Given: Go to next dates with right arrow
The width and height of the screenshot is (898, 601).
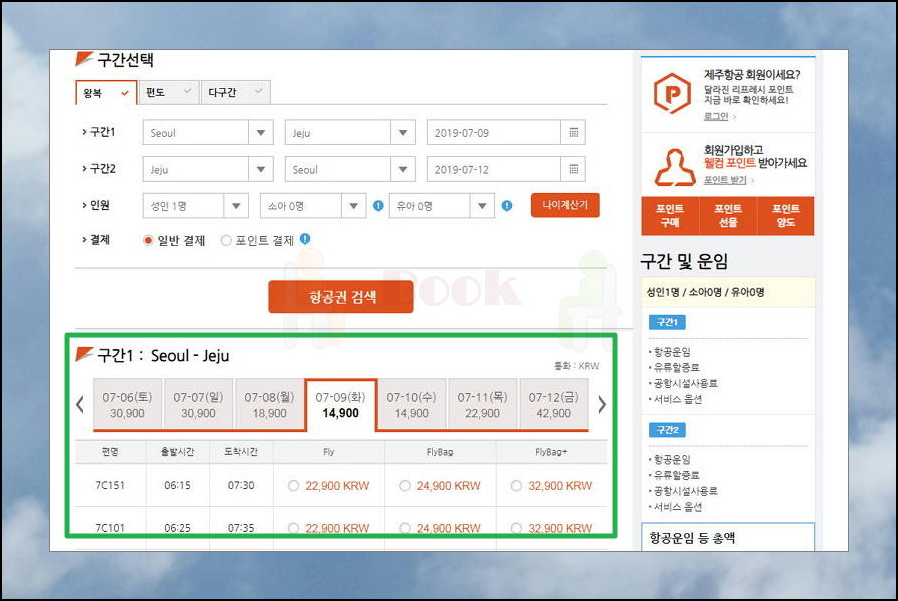Looking at the screenshot, I should click(601, 404).
